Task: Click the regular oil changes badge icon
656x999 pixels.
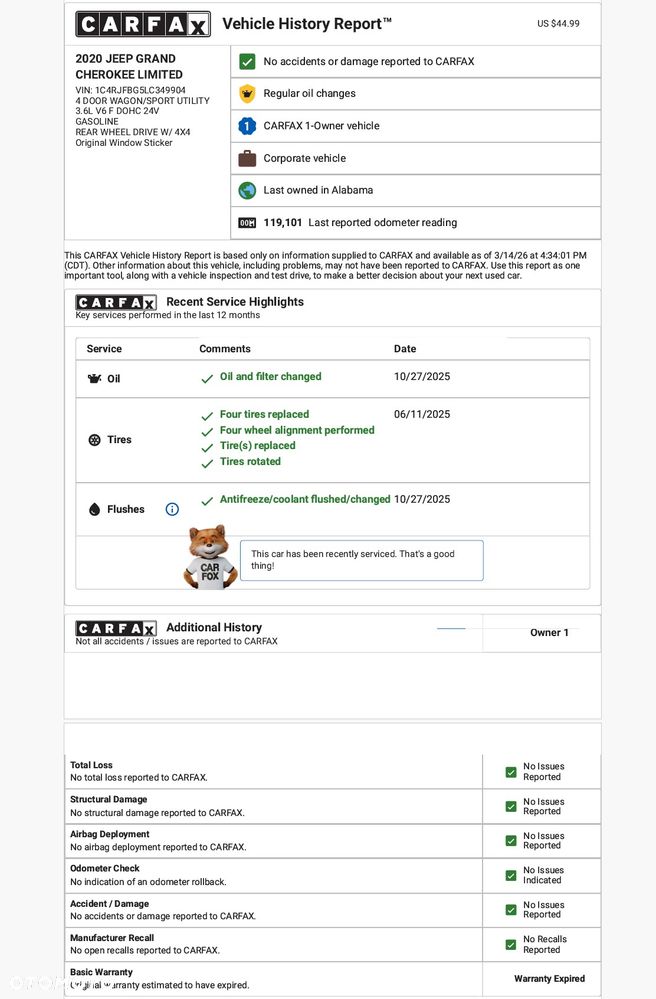Action: [247, 94]
